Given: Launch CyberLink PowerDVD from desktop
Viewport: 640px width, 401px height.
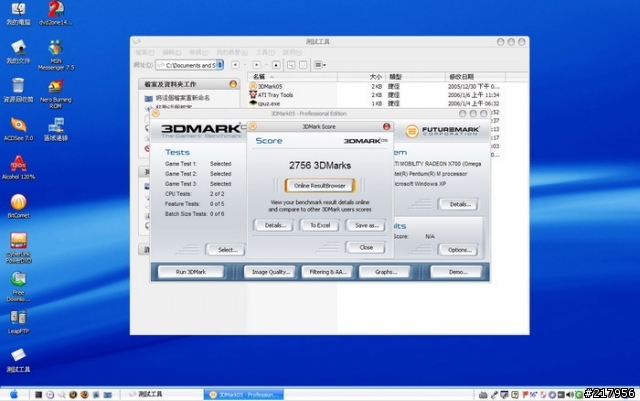Looking at the screenshot, I should click(x=18, y=247).
